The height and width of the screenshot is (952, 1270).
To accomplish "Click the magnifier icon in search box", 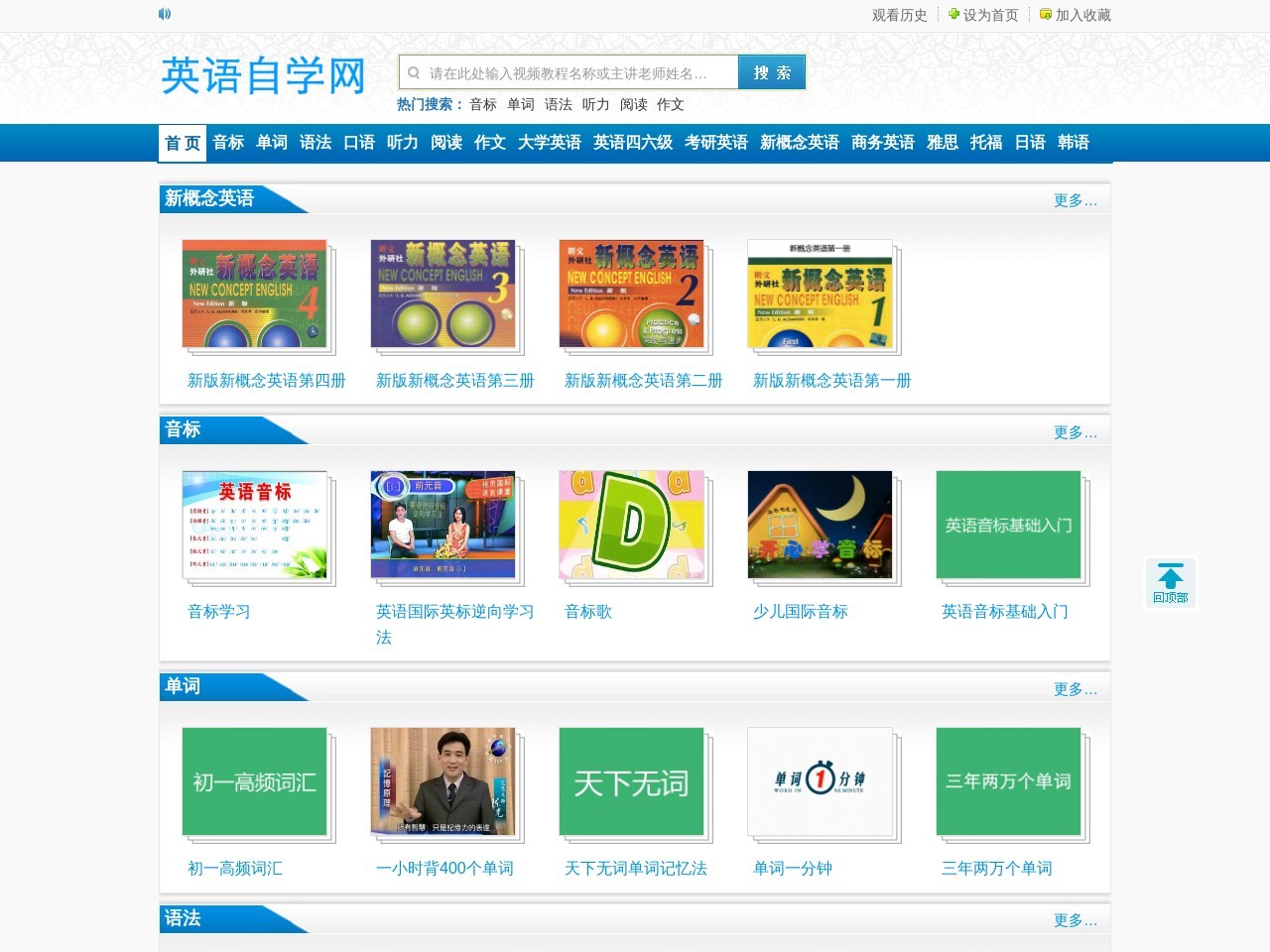I will 414,72.
